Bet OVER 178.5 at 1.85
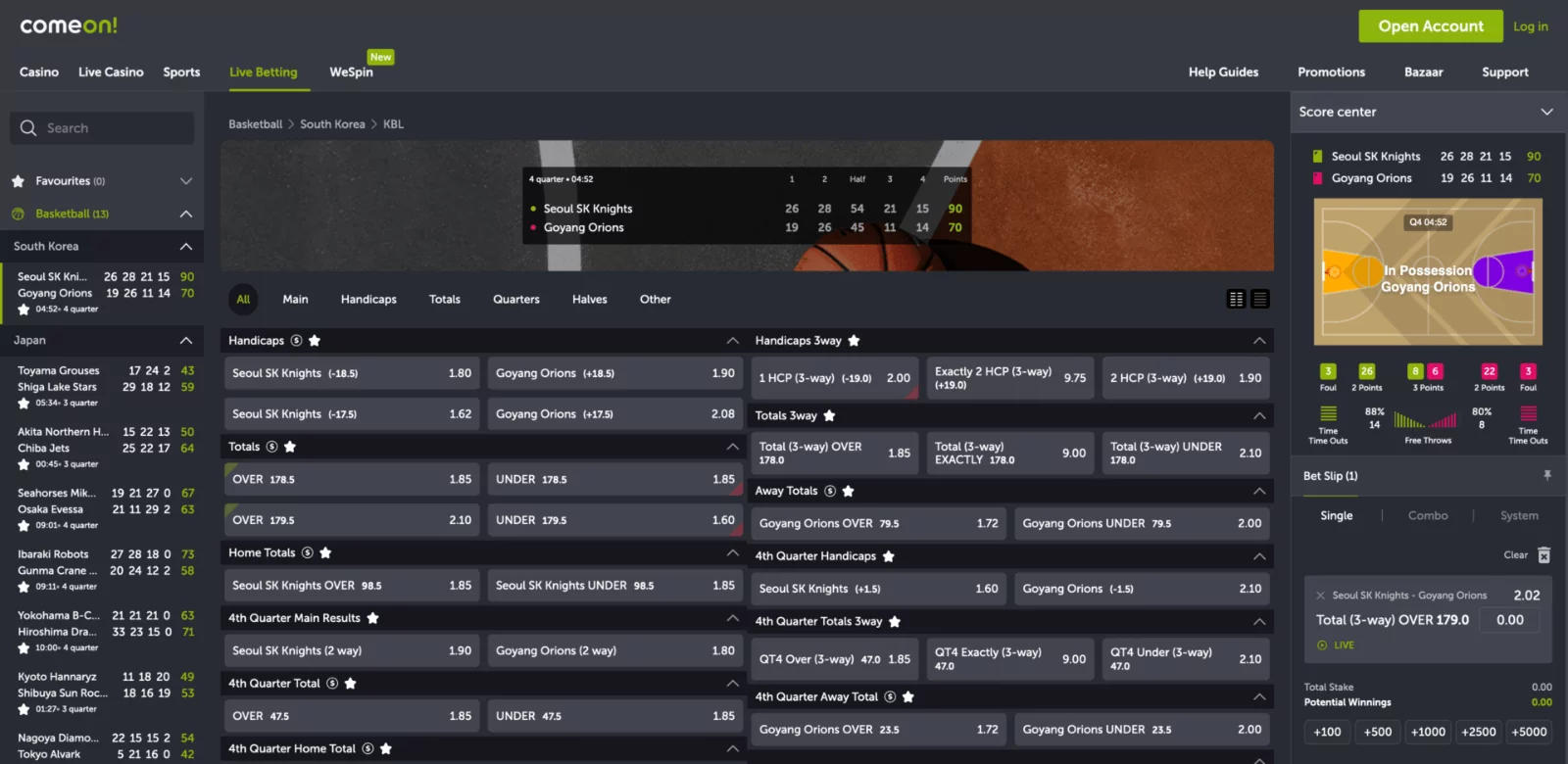 (x=352, y=480)
